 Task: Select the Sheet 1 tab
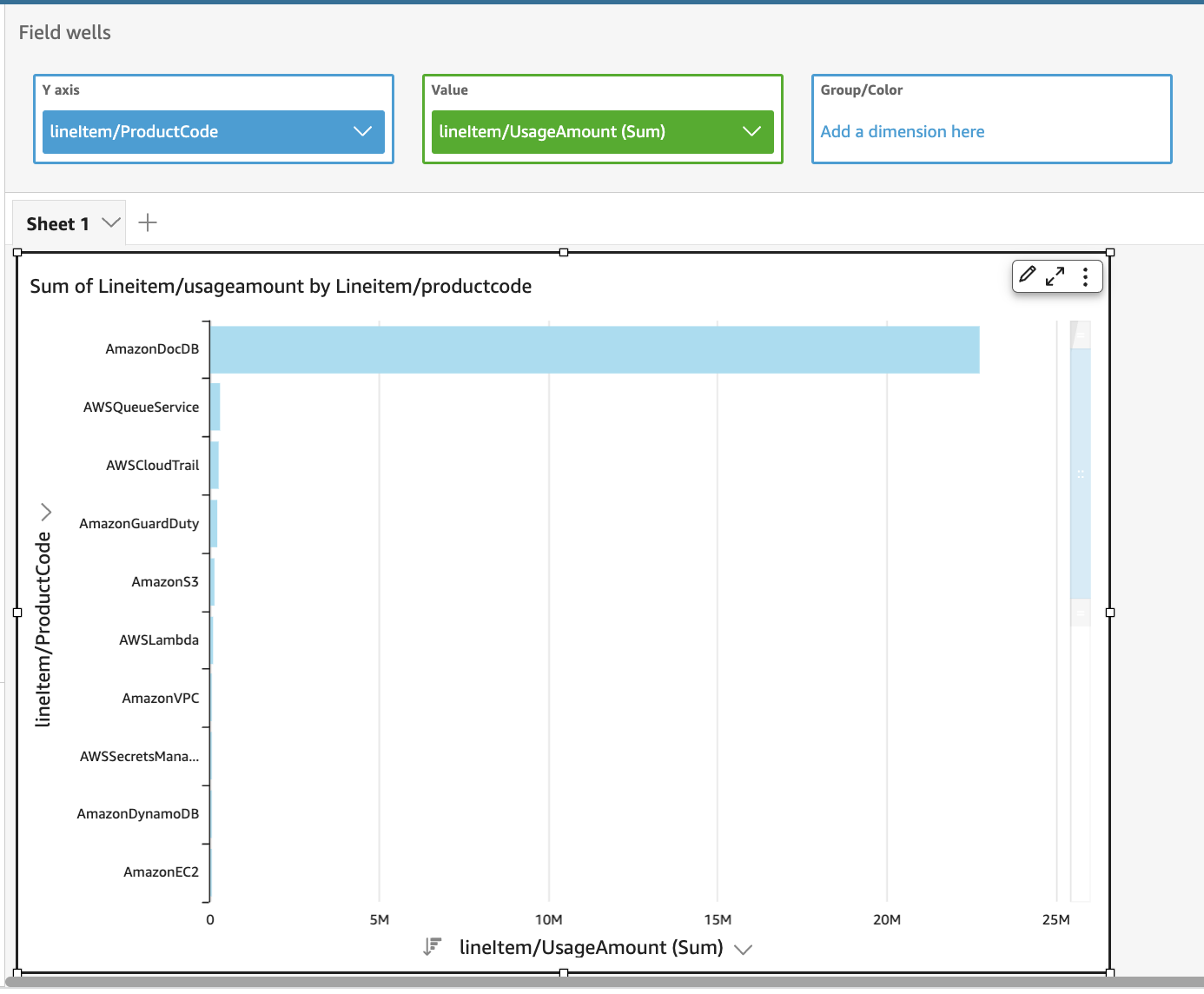coord(56,222)
